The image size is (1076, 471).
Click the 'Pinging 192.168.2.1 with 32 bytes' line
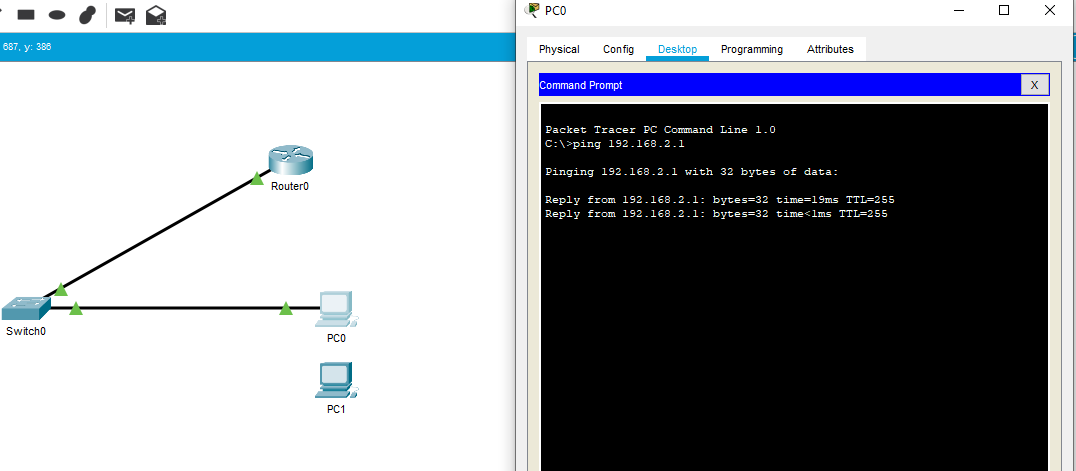[x=692, y=172]
